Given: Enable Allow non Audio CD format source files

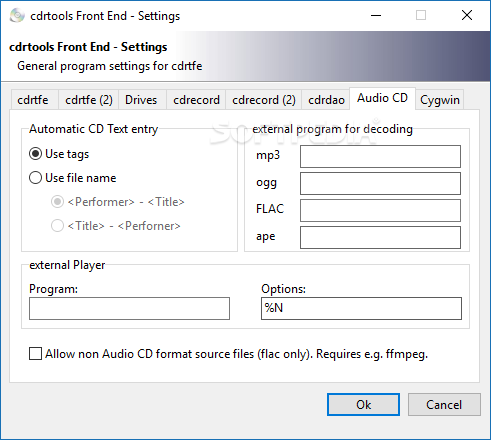Looking at the screenshot, I should coord(228,354).
